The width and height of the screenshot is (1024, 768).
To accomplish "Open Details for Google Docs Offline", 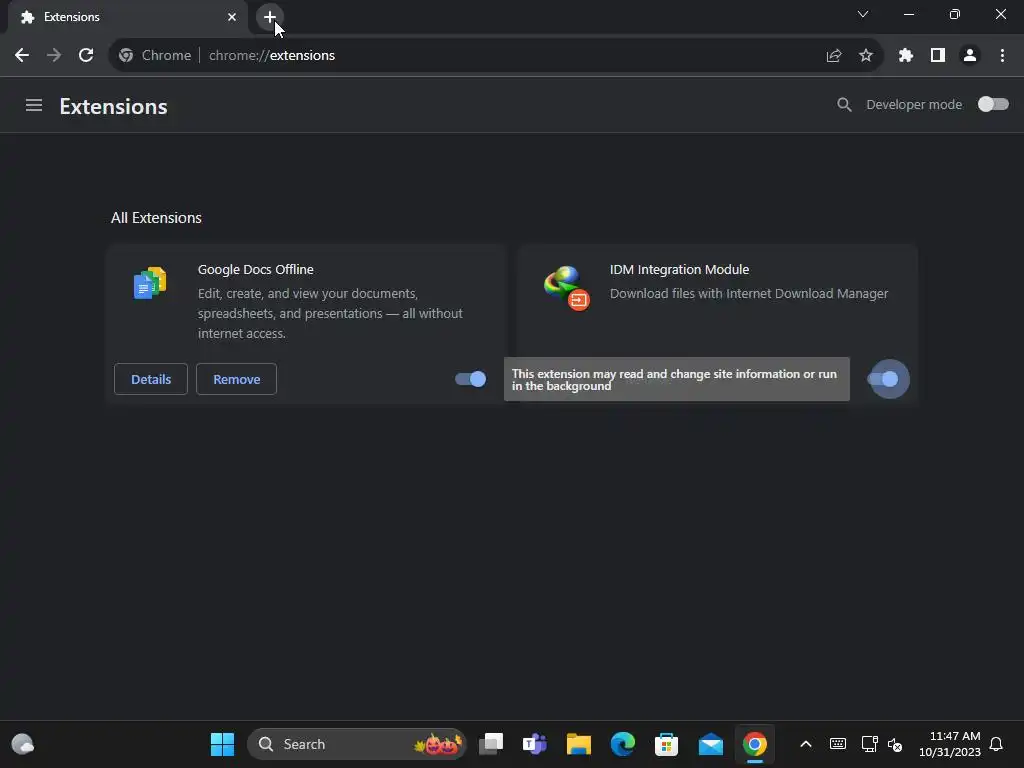I will [x=151, y=379].
